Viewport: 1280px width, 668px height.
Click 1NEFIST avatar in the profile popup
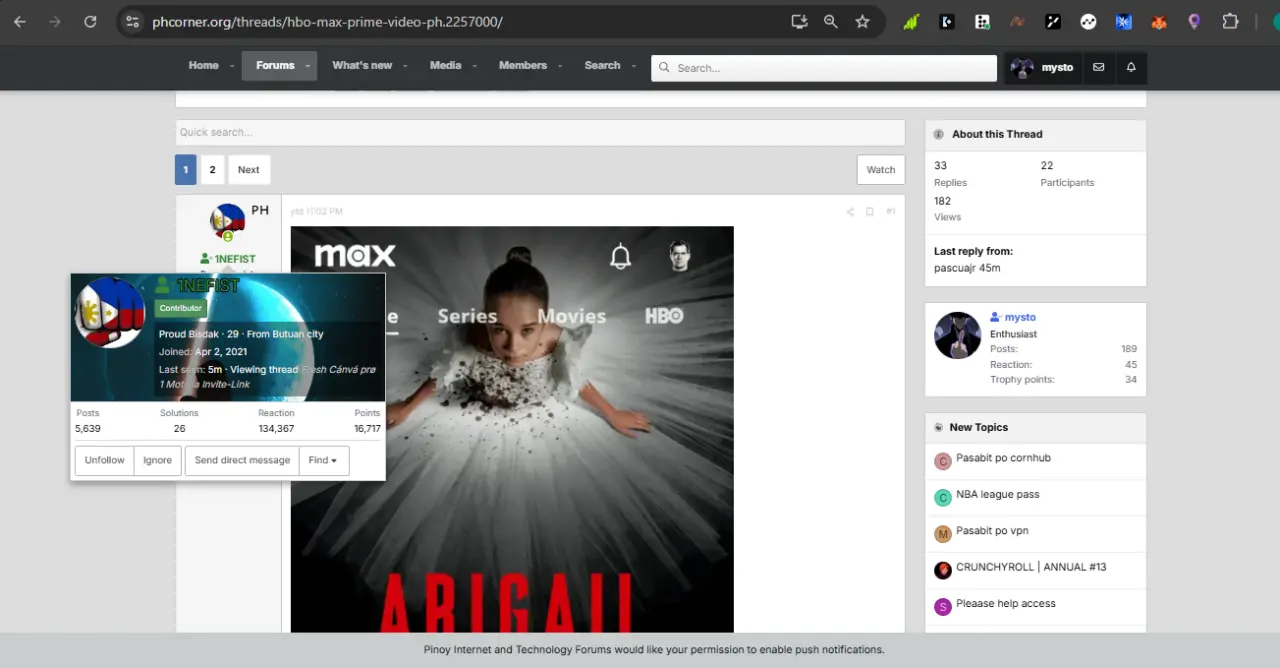110,312
